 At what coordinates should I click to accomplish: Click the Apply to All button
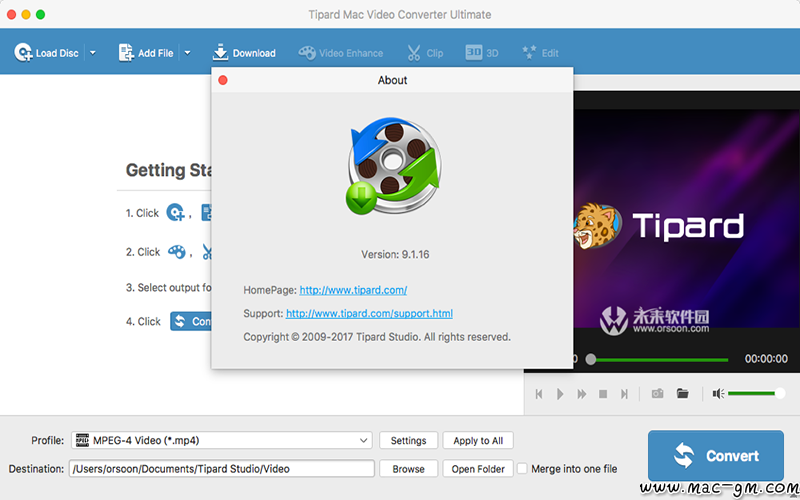[478, 440]
